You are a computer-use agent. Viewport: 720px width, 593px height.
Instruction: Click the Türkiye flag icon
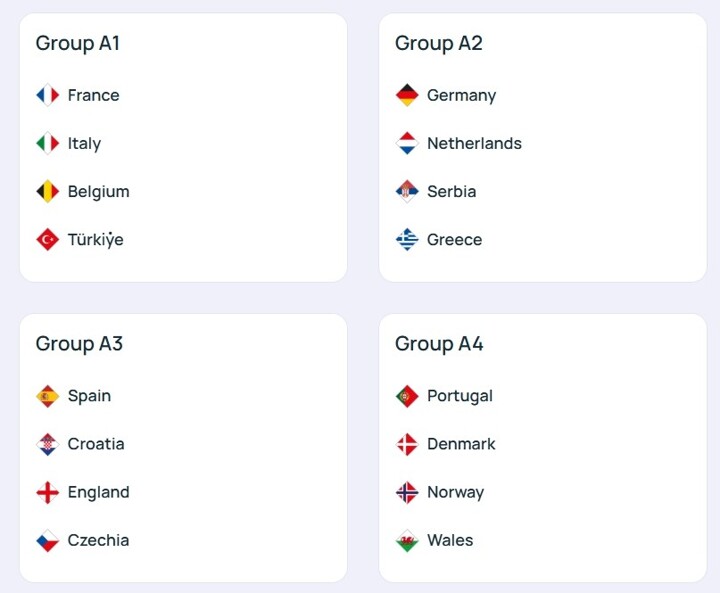(47, 240)
